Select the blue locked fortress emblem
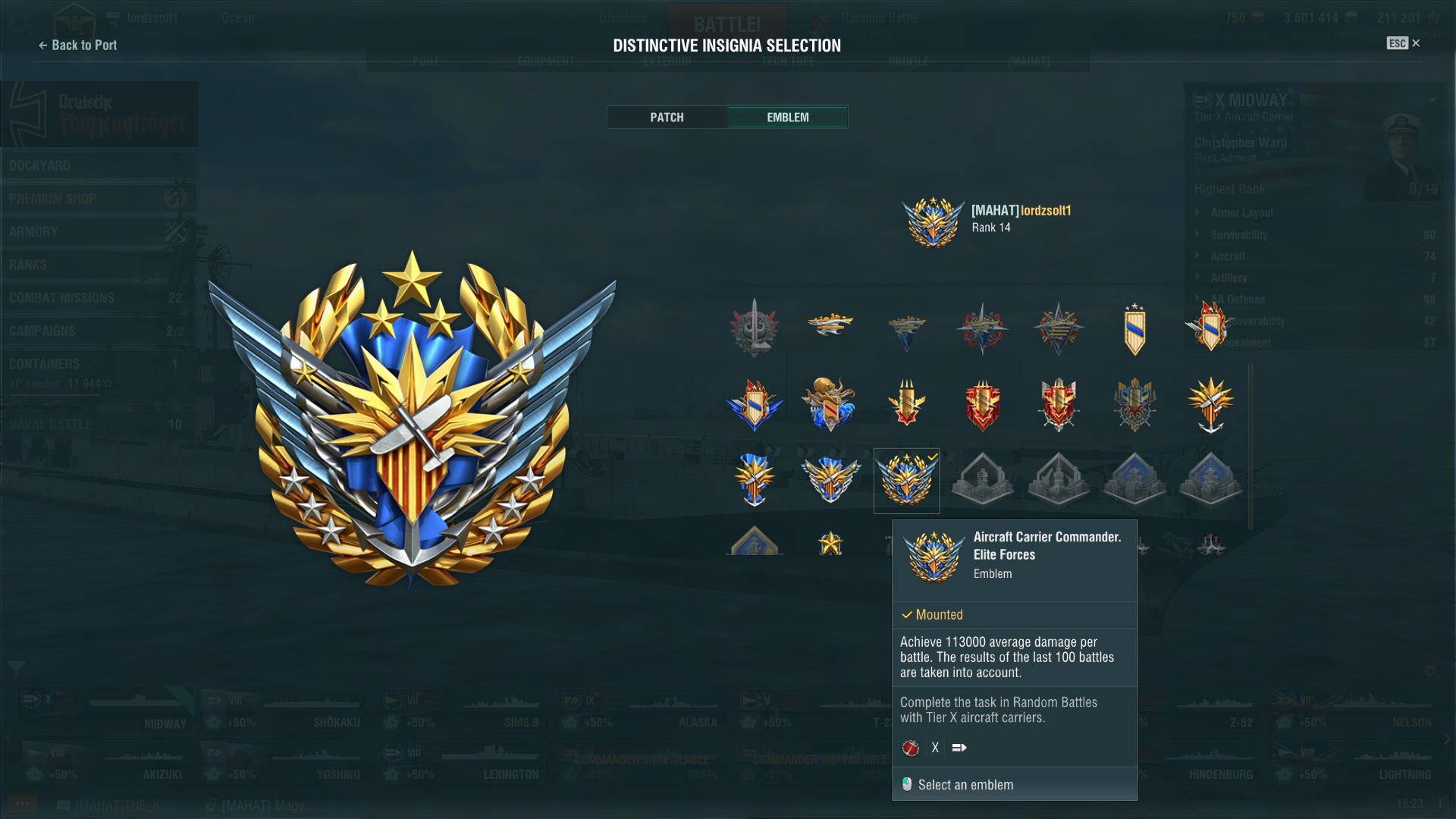The image size is (1456, 819). 1134,480
